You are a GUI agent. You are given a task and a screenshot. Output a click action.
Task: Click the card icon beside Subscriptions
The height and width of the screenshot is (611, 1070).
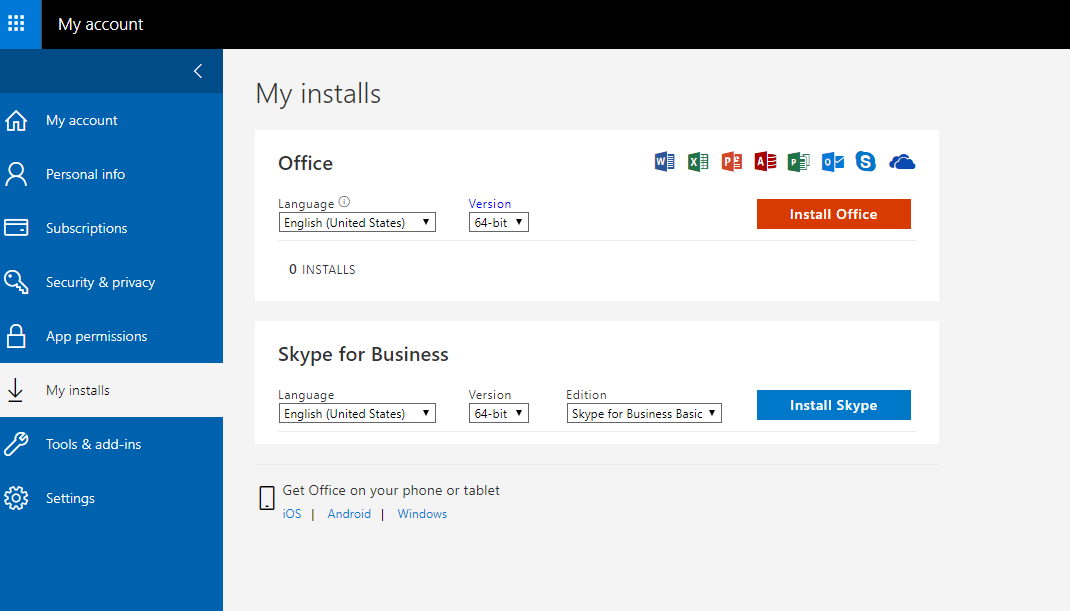pyautogui.click(x=16, y=227)
